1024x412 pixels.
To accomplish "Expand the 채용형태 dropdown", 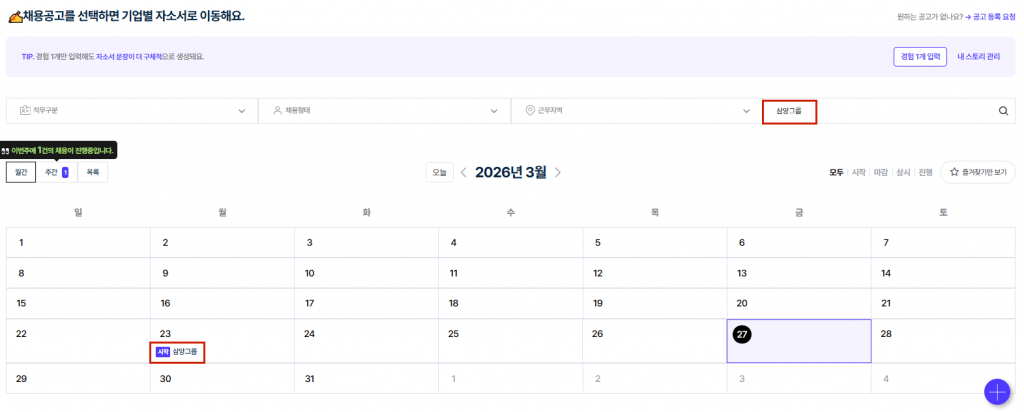I will pos(384,111).
